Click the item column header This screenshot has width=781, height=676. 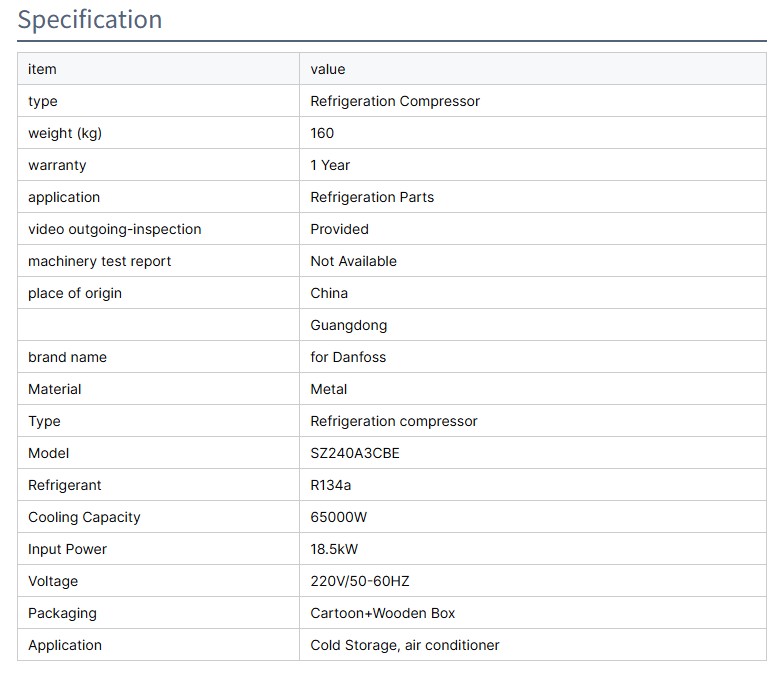pyautogui.click(x=42, y=69)
